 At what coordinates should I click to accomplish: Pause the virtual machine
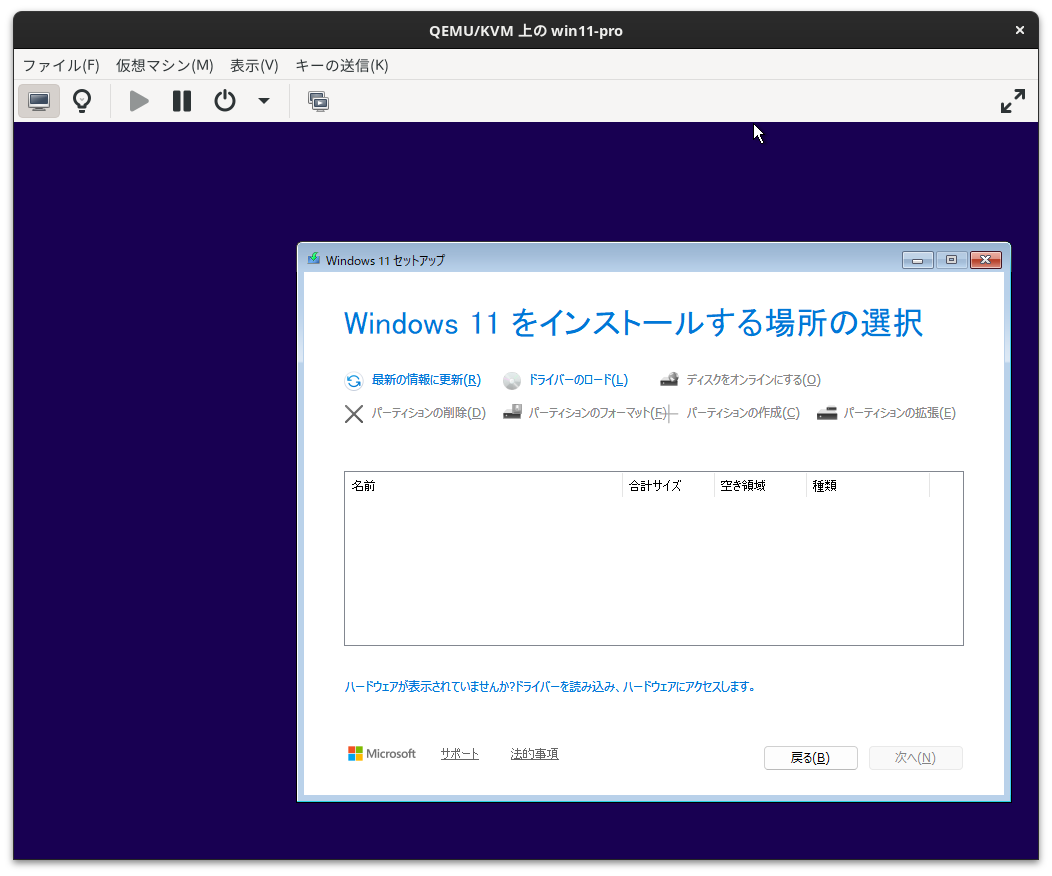pyautogui.click(x=181, y=100)
